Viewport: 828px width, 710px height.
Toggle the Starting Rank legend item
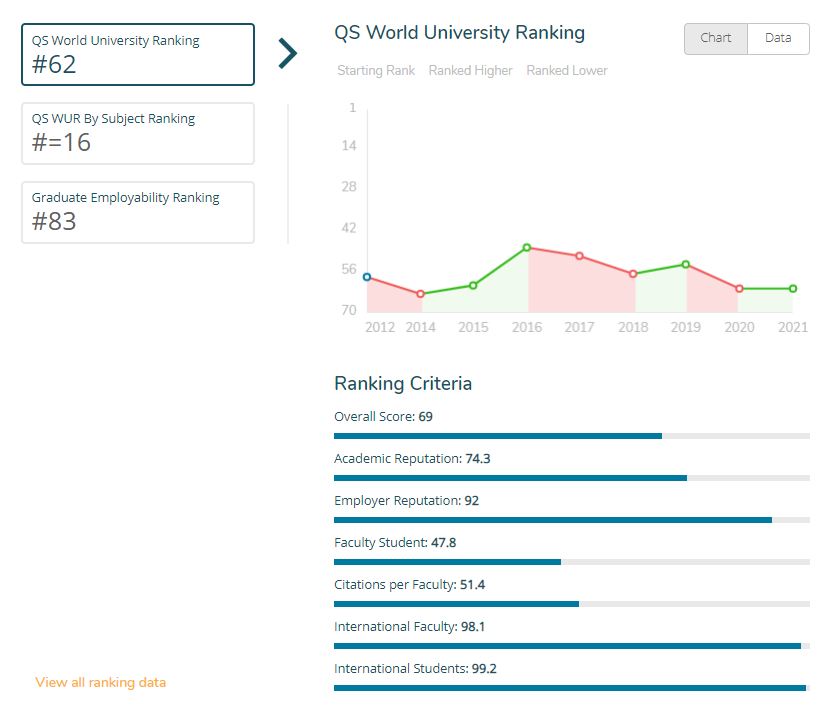tap(376, 71)
